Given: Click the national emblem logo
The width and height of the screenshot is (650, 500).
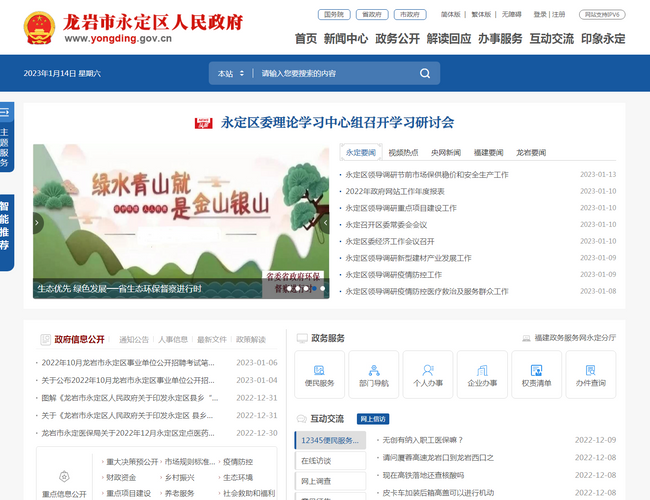Looking at the screenshot, I should 39,28.
